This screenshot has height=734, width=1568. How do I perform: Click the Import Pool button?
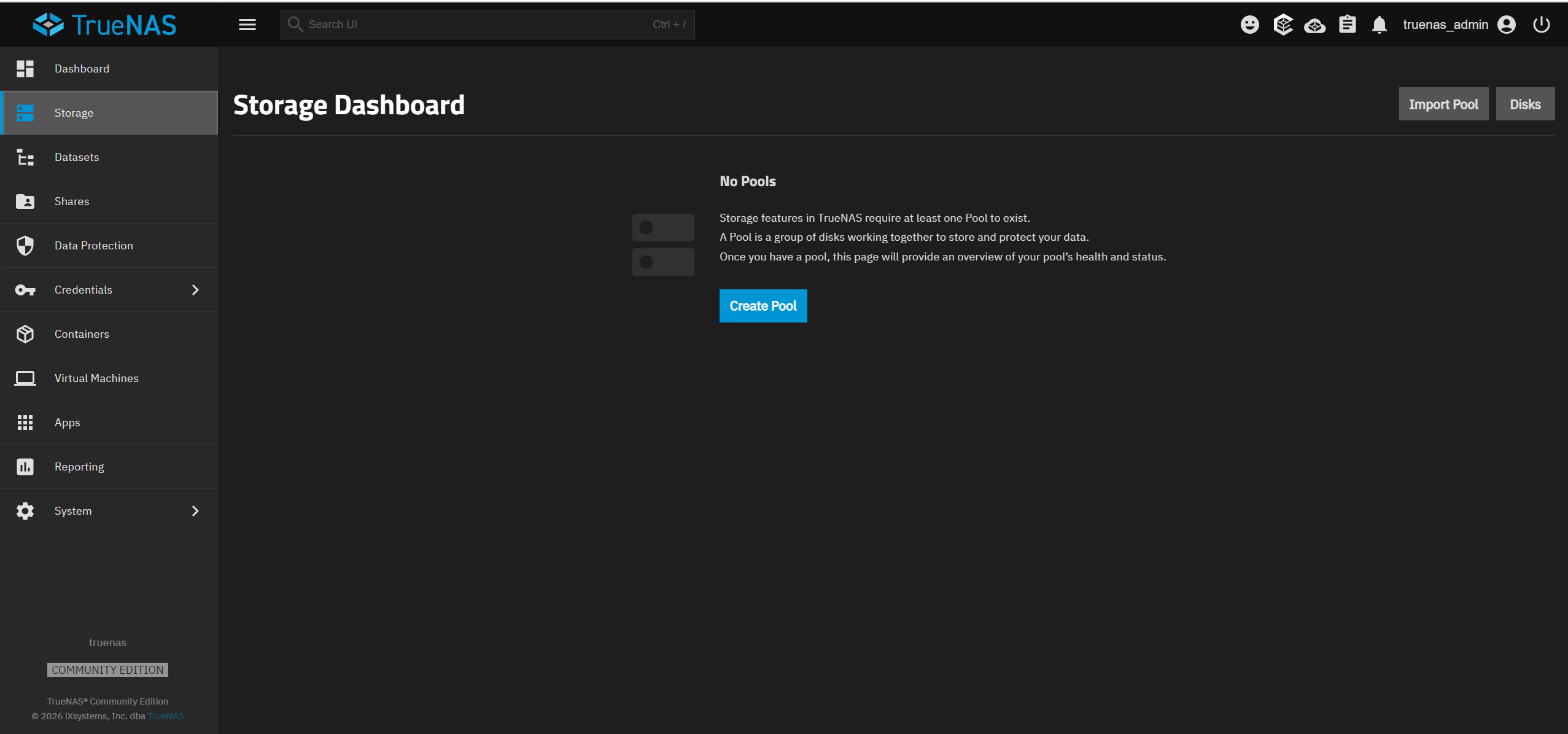1443,104
